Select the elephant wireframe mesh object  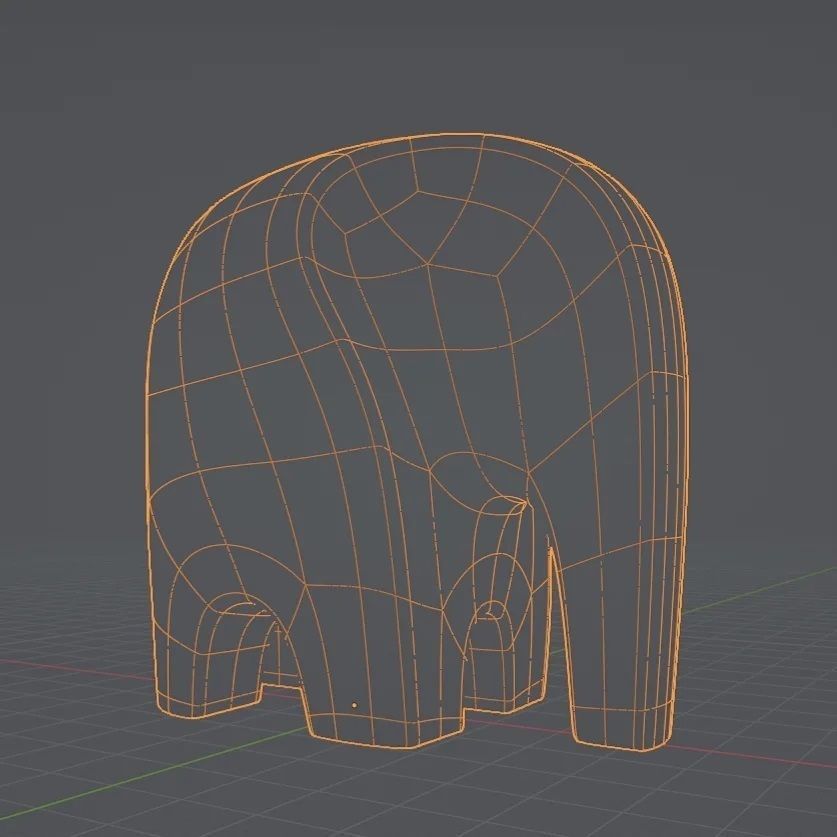(x=416, y=443)
